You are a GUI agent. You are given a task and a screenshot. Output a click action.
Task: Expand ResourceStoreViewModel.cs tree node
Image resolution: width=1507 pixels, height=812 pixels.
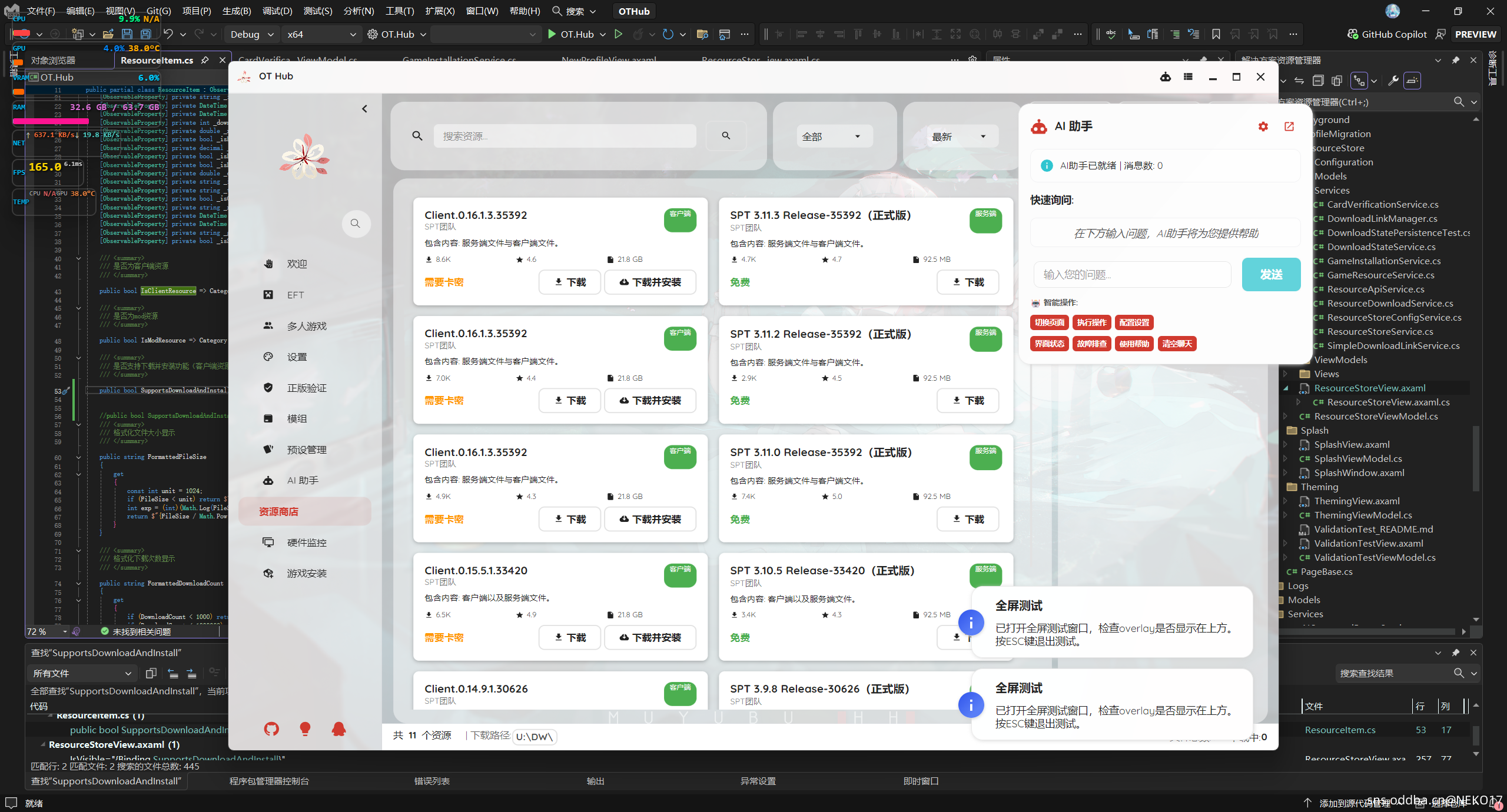coord(1286,416)
